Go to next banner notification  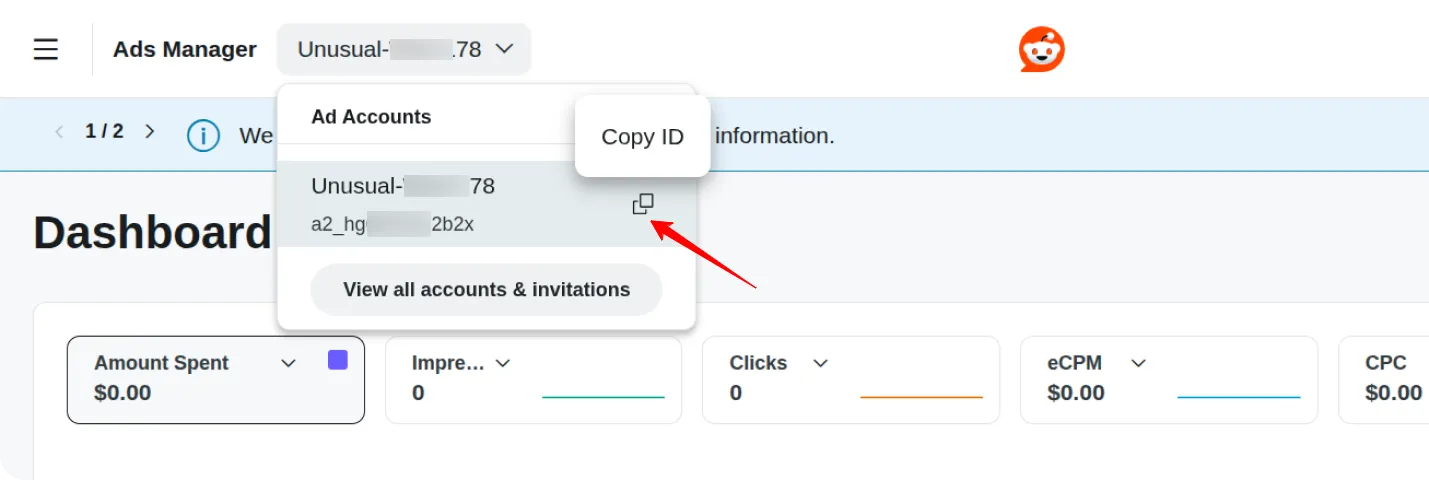tap(150, 131)
